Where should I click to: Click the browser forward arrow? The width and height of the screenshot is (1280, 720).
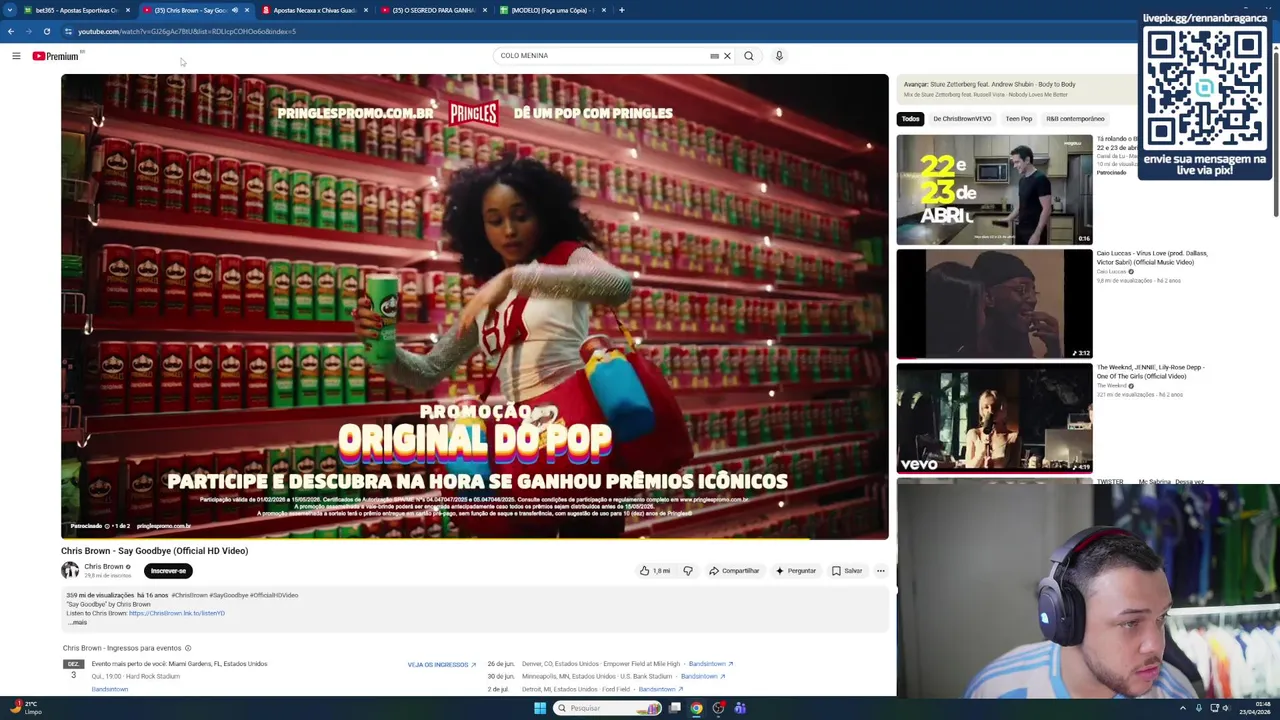(28, 31)
